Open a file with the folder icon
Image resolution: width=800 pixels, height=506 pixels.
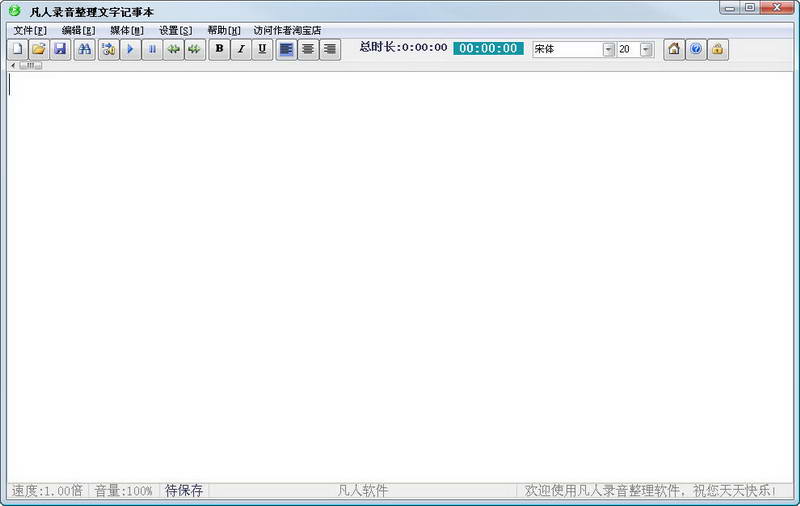[x=39, y=49]
